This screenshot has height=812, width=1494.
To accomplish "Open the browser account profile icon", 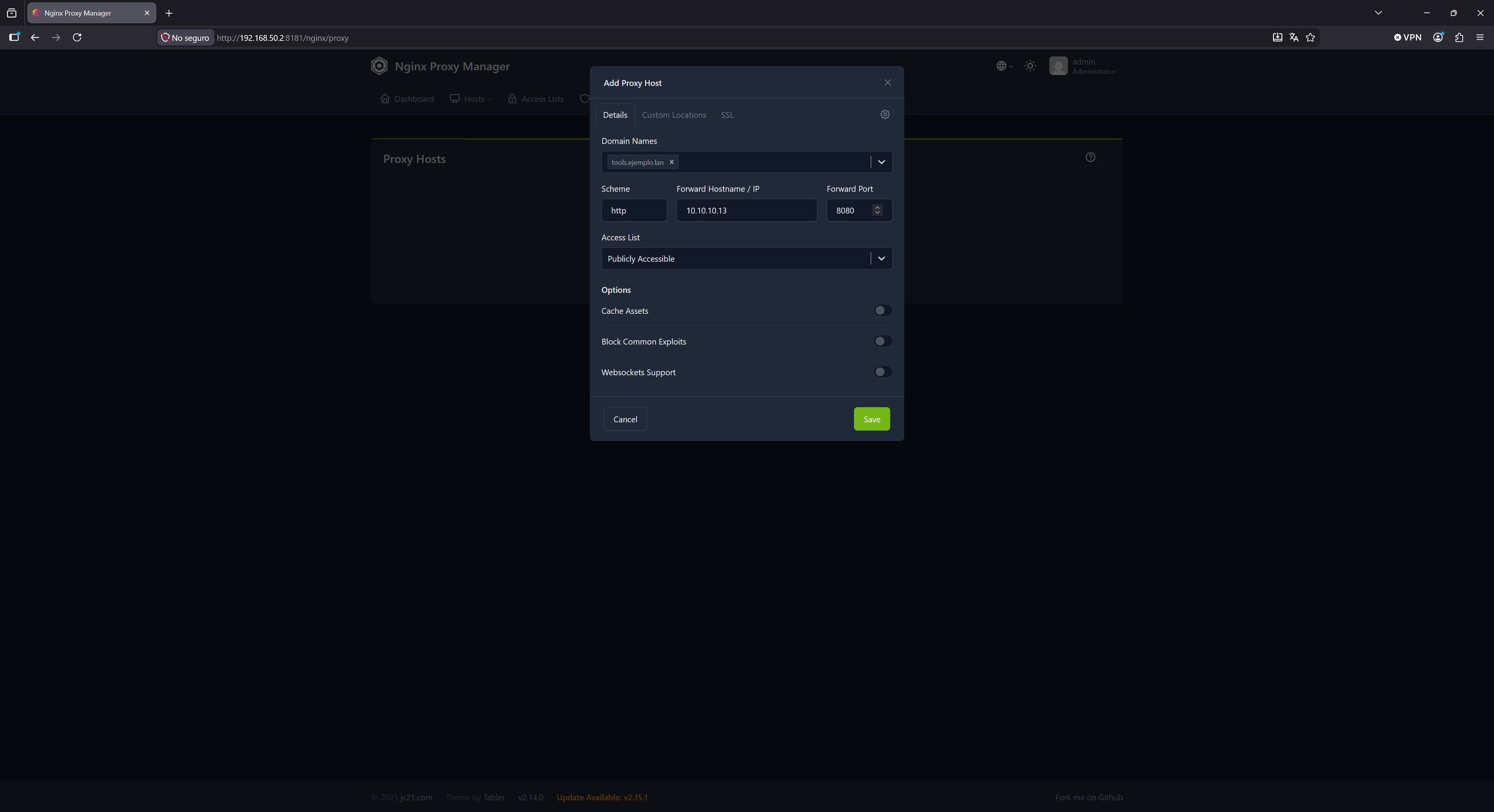I will 1438,38.
